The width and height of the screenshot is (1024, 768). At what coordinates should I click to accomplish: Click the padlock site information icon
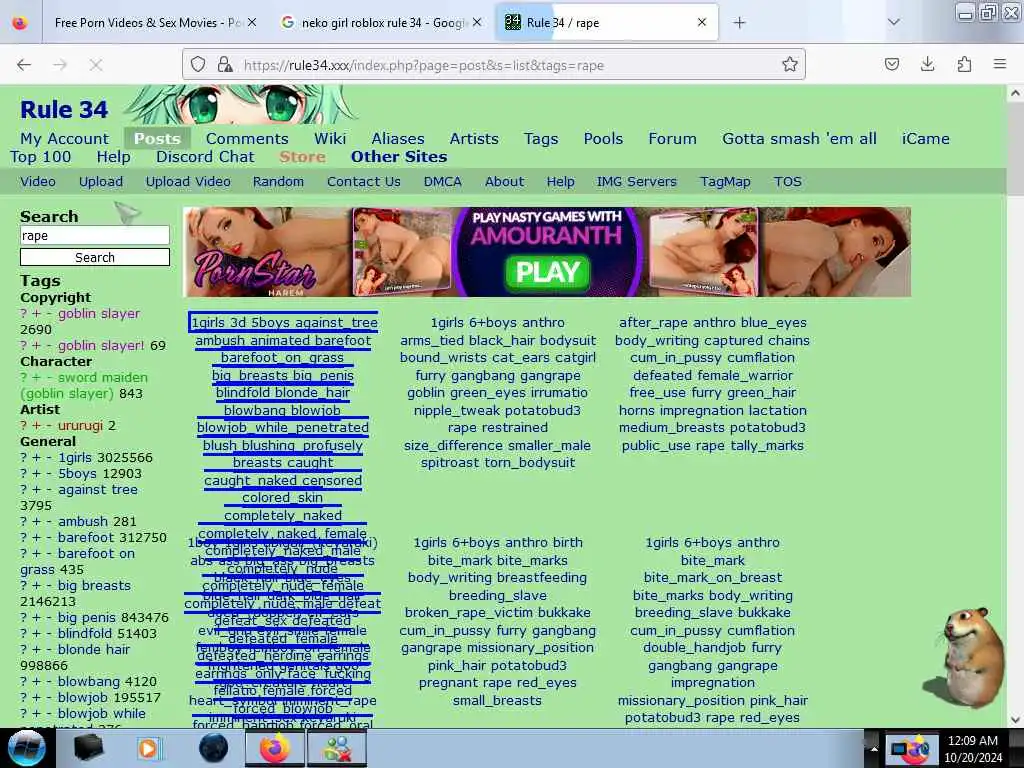[225, 64]
